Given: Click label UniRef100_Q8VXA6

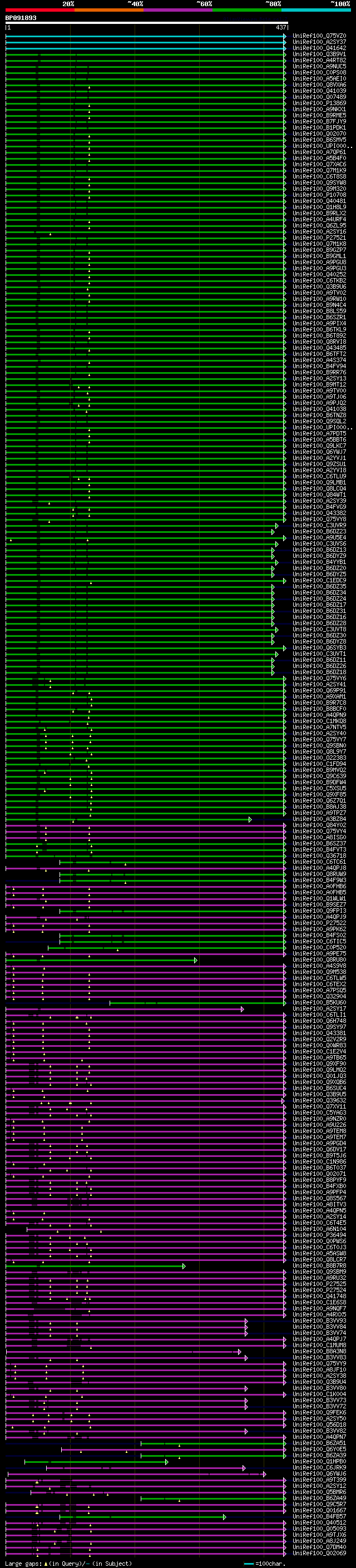Looking at the screenshot, I should pyautogui.click(x=319, y=85).
